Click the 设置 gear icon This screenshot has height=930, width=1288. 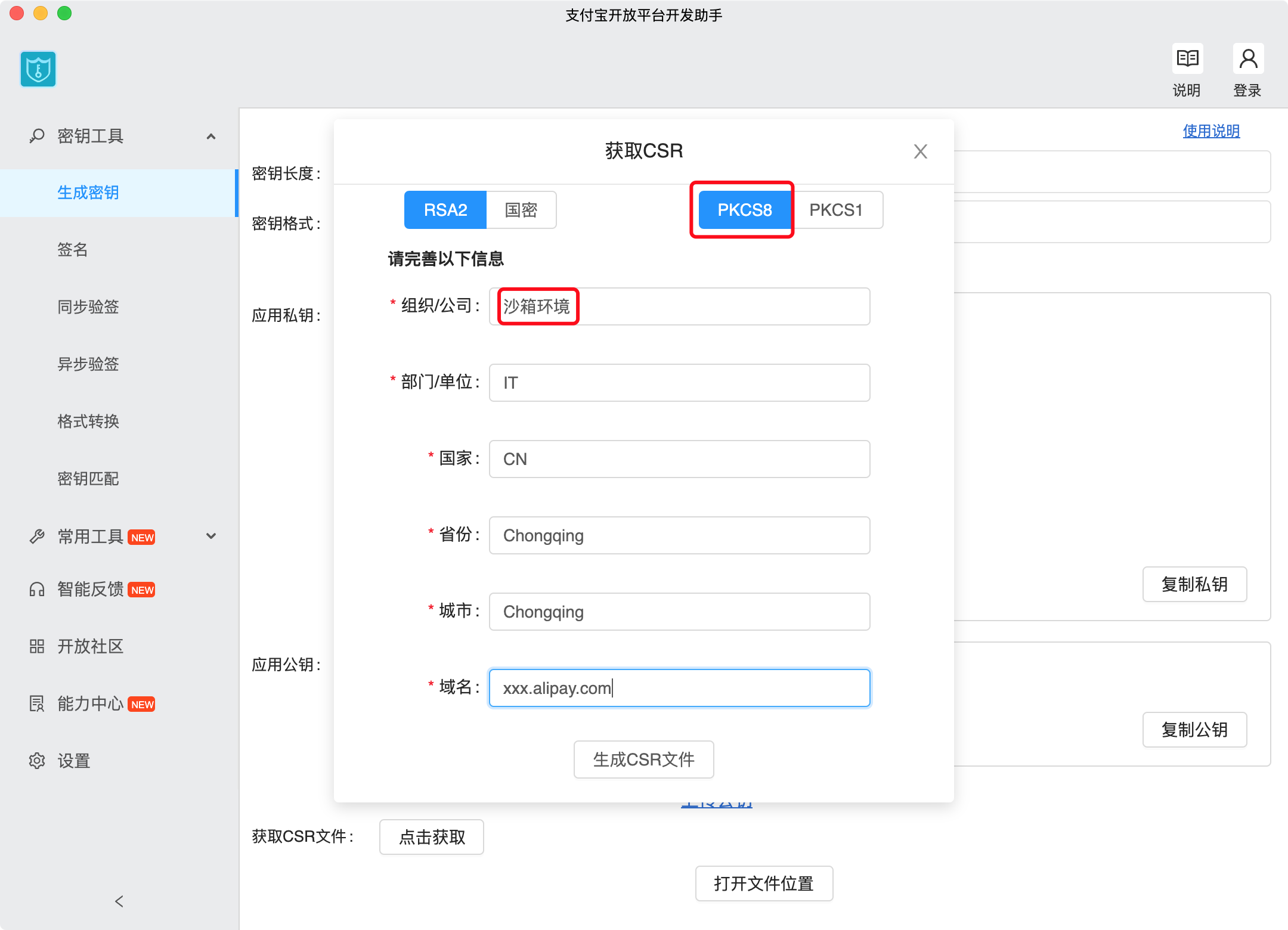(37, 761)
